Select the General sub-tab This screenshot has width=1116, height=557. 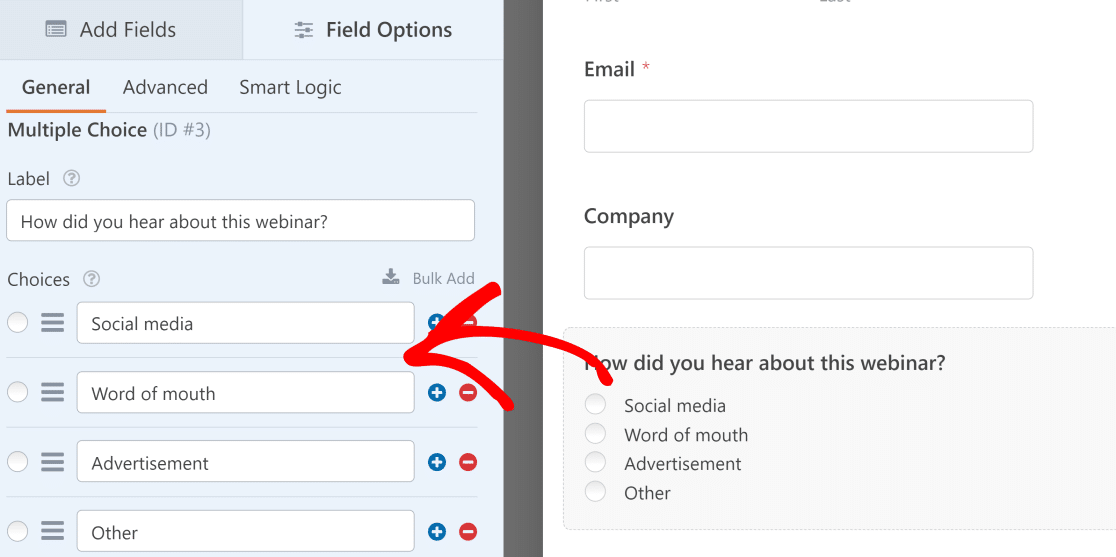(x=56, y=87)
